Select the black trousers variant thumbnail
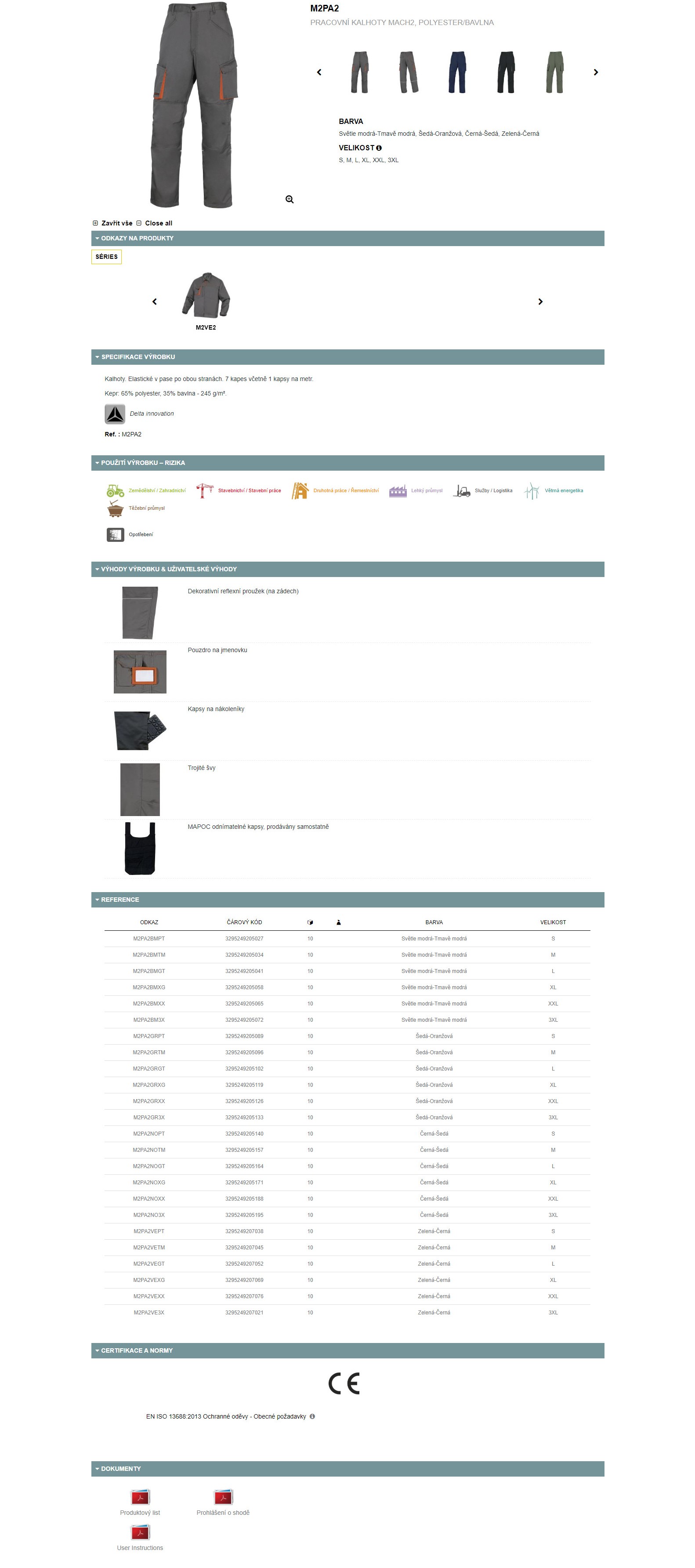This screenshot has height=1568, width=695. (506, 73)
